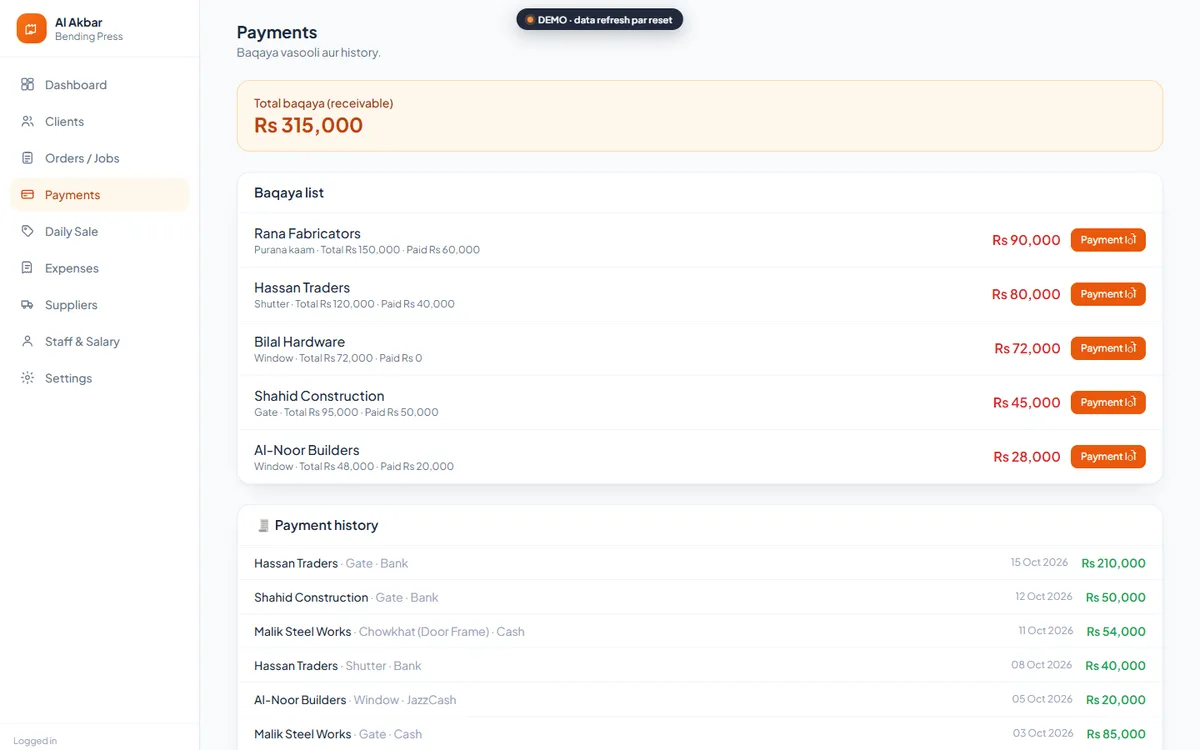Image resolution: width=1200 pixels, height=750 pixels.
Task: Click the Rs 72,000 outstanding amount
Action: tap(1027, 348)
